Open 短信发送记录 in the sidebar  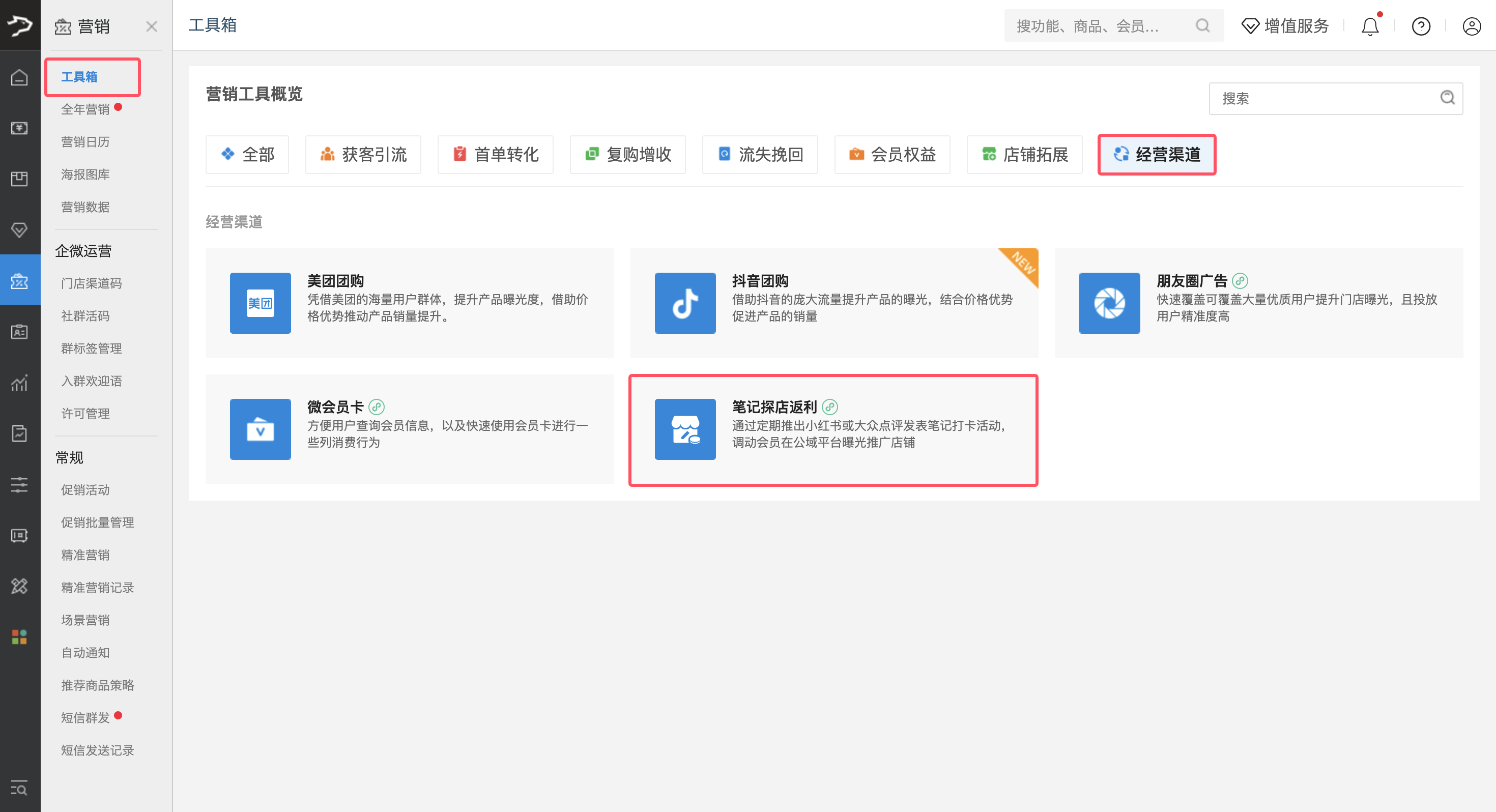point(98,750)
